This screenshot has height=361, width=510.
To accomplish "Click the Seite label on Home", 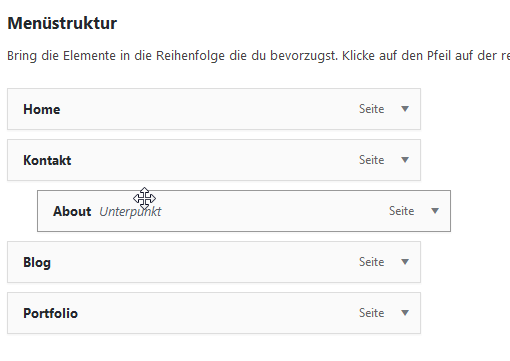I will [x=372, y=109].
